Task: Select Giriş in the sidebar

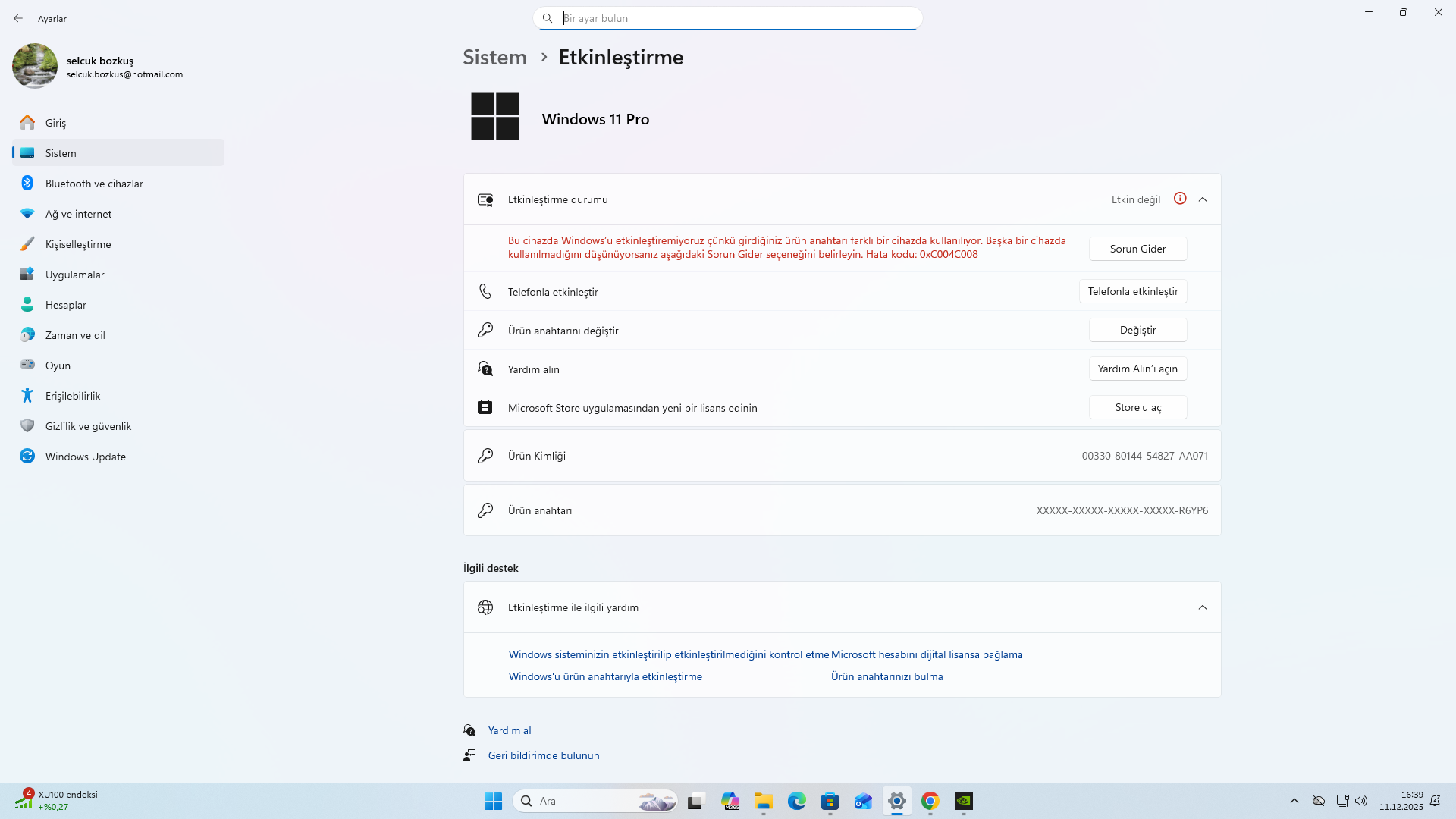Action: coord(118,123)
